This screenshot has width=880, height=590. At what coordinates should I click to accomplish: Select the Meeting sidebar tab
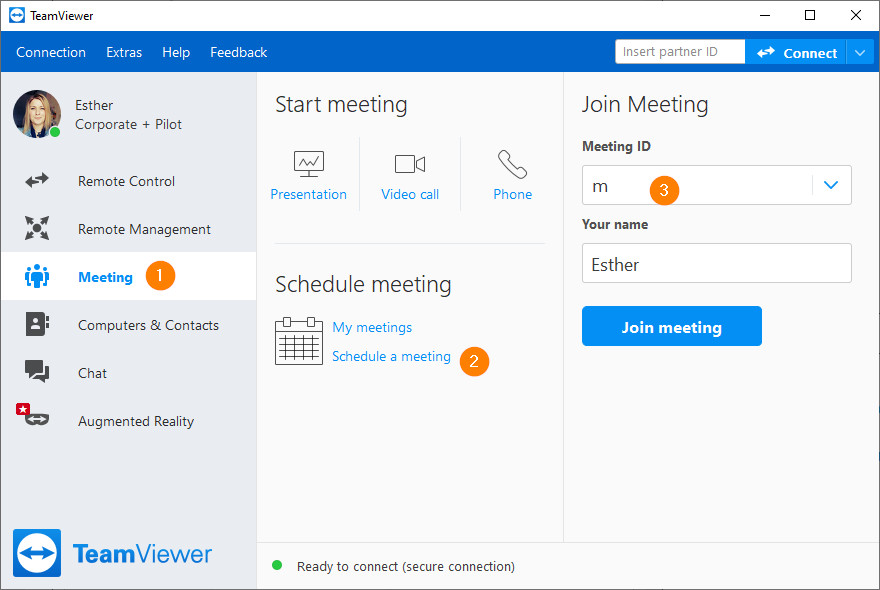[129, 276]
